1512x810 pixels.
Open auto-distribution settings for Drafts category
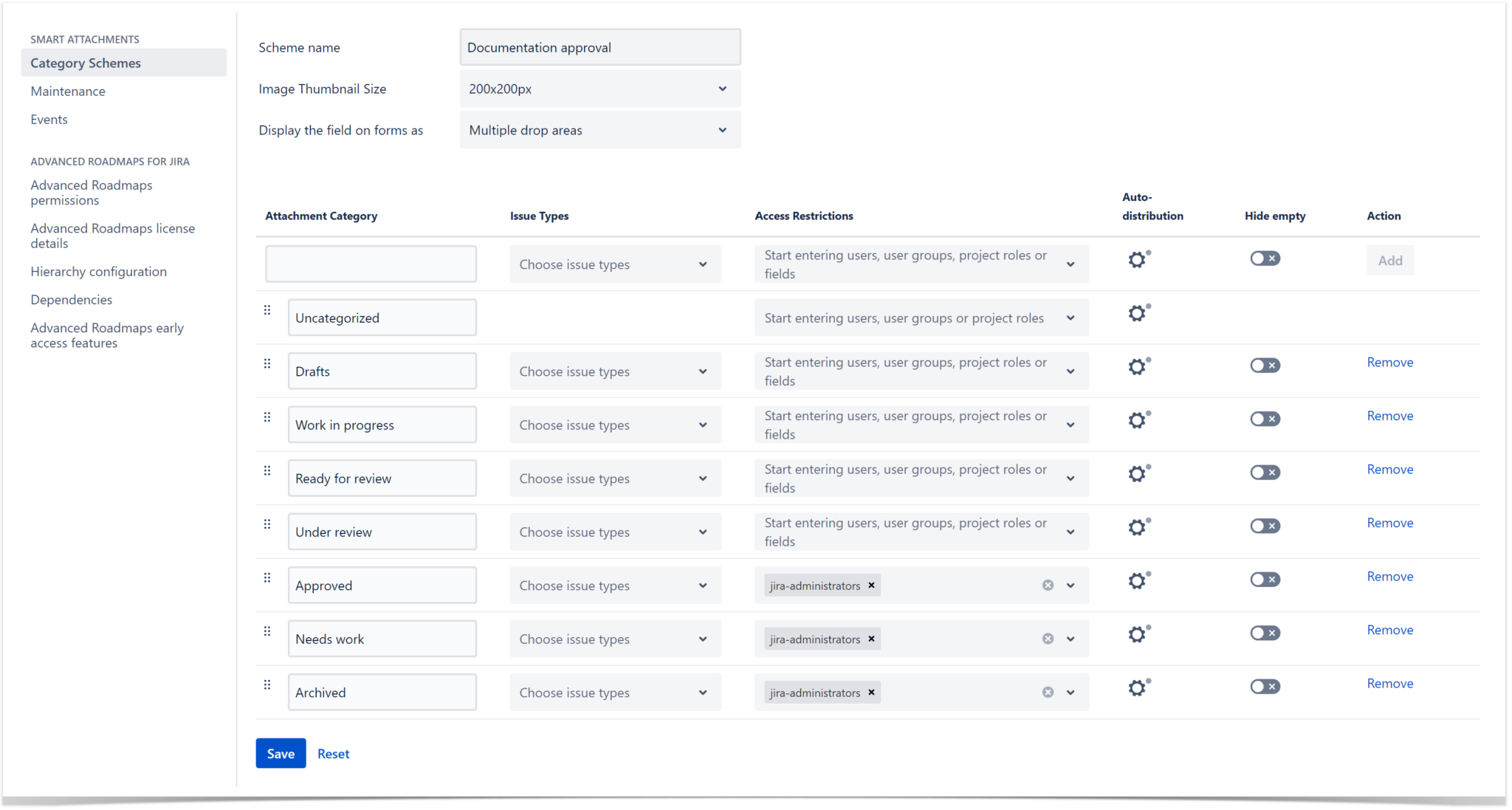point(1137,366)
